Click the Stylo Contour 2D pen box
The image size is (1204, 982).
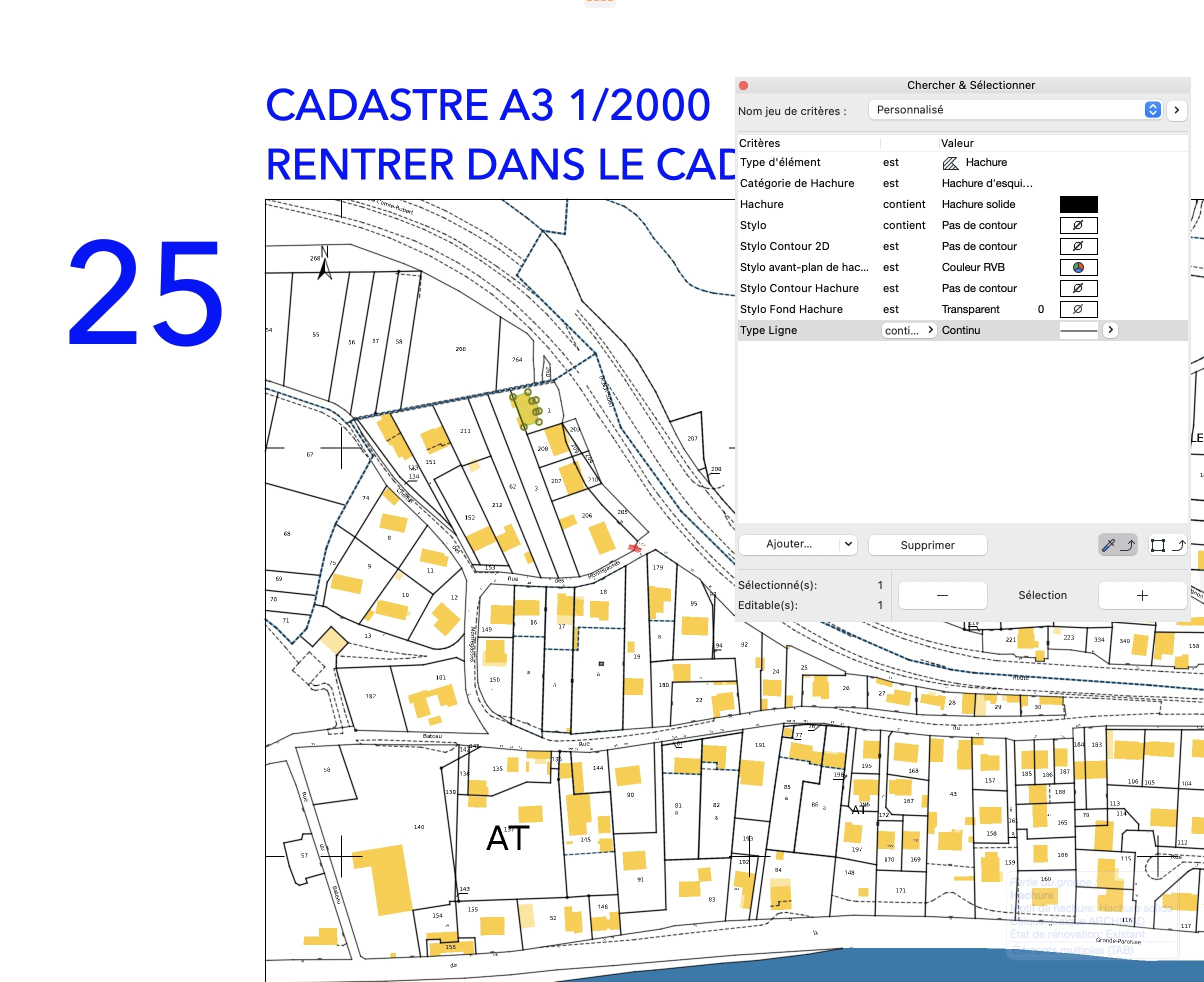[x=1078, y=246]
